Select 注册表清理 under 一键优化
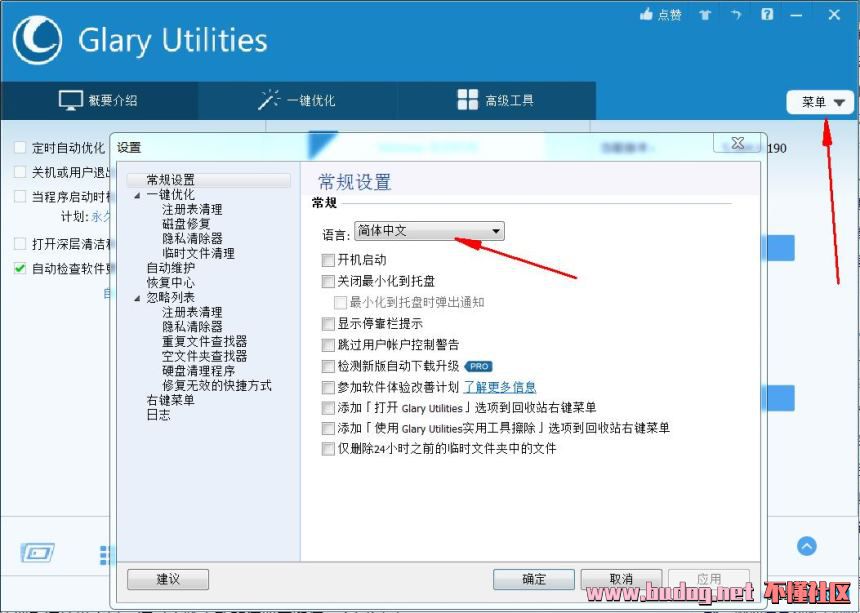 (192, 209)
